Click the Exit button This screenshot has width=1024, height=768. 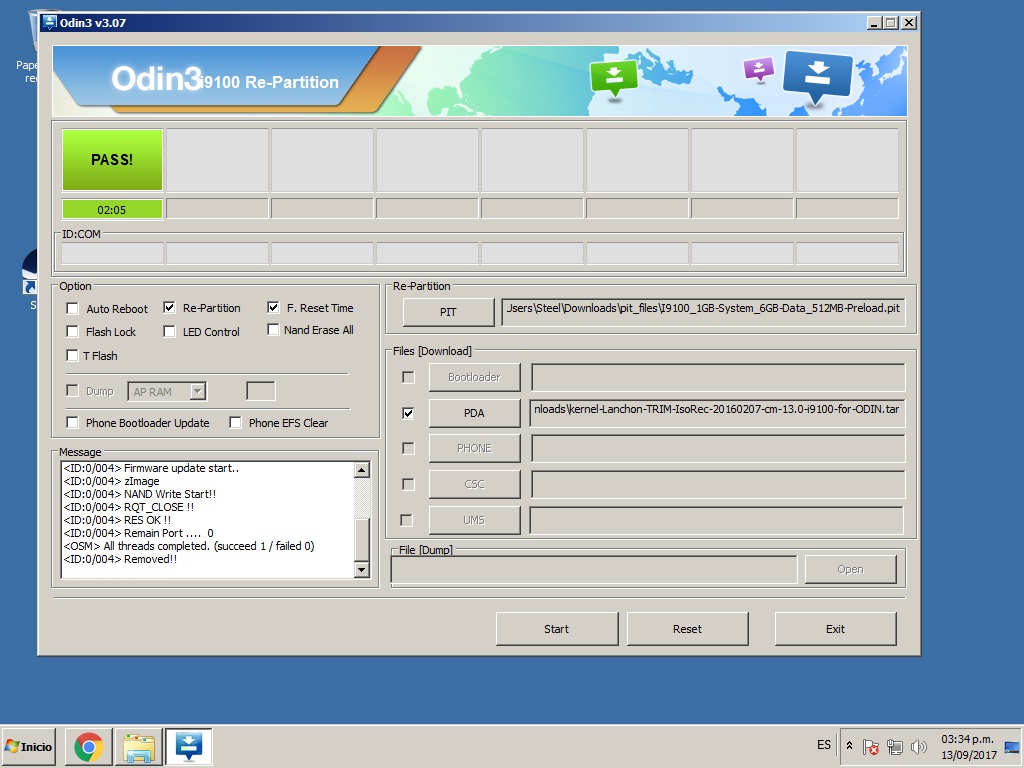coord(835,629)
